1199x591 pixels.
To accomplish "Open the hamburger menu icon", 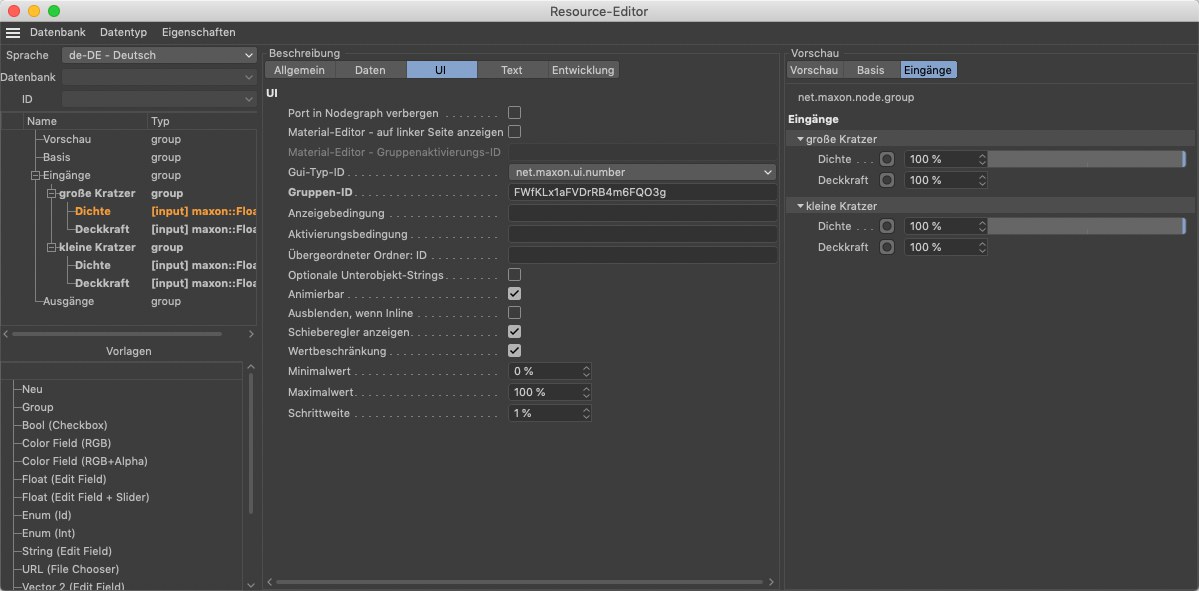I will click(x=13, y=33).
